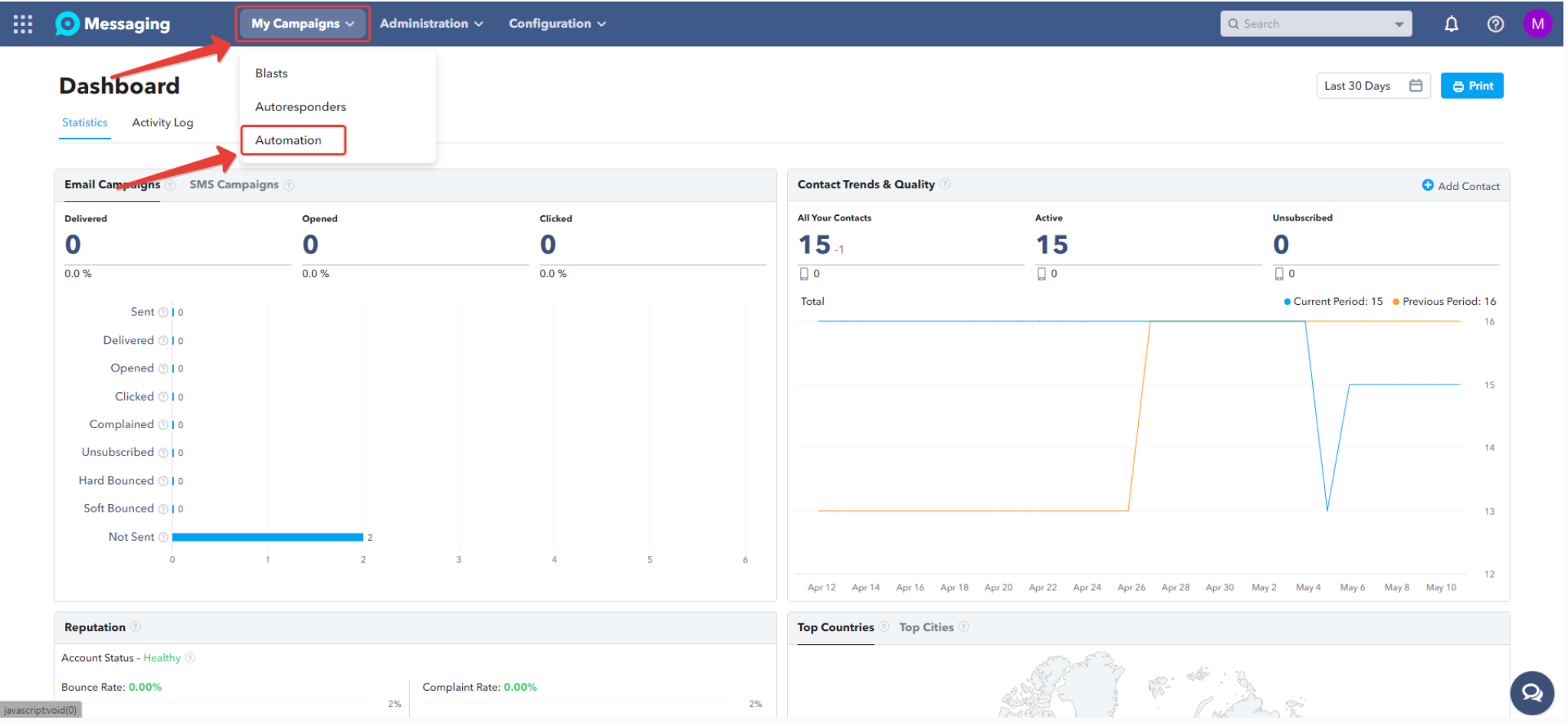Click the help icon next to Clicked row
The height and width of the screenshot is (723, 1568).
coord(162,397)
